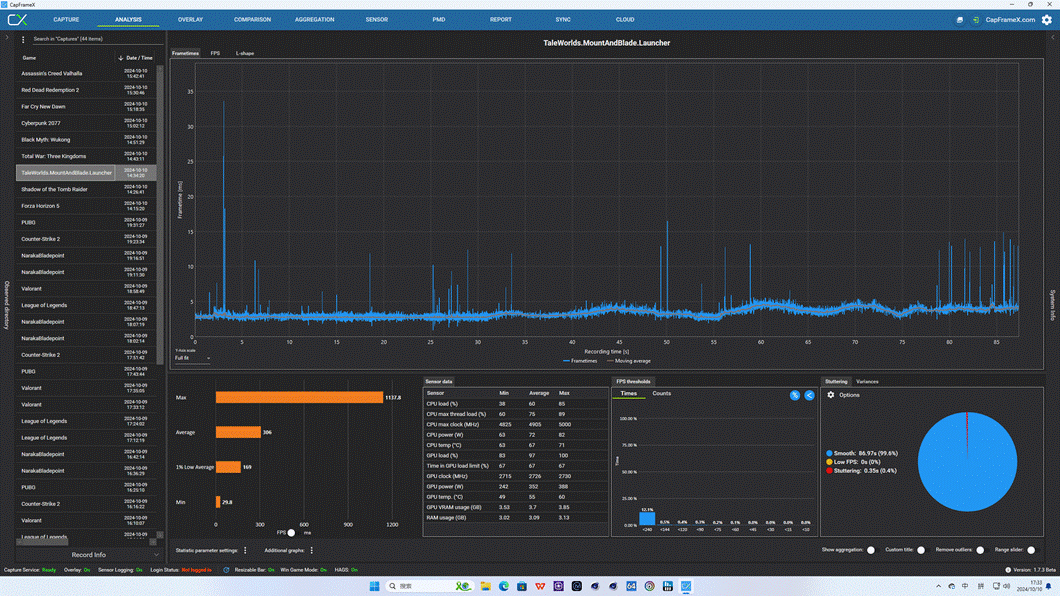Enable Range slider toggle

click(x=1031, y=550)
